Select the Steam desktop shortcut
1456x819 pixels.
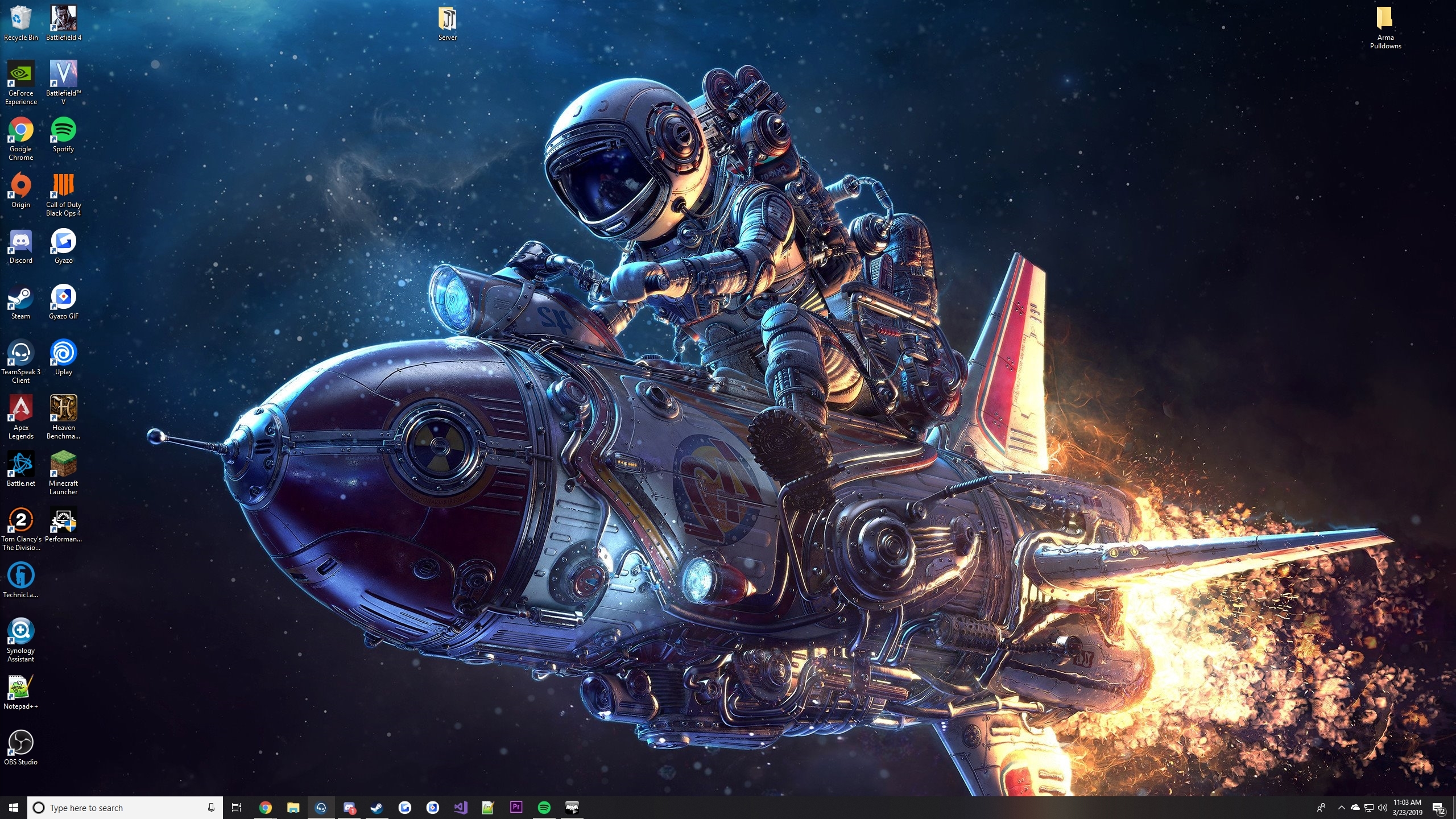20,302
